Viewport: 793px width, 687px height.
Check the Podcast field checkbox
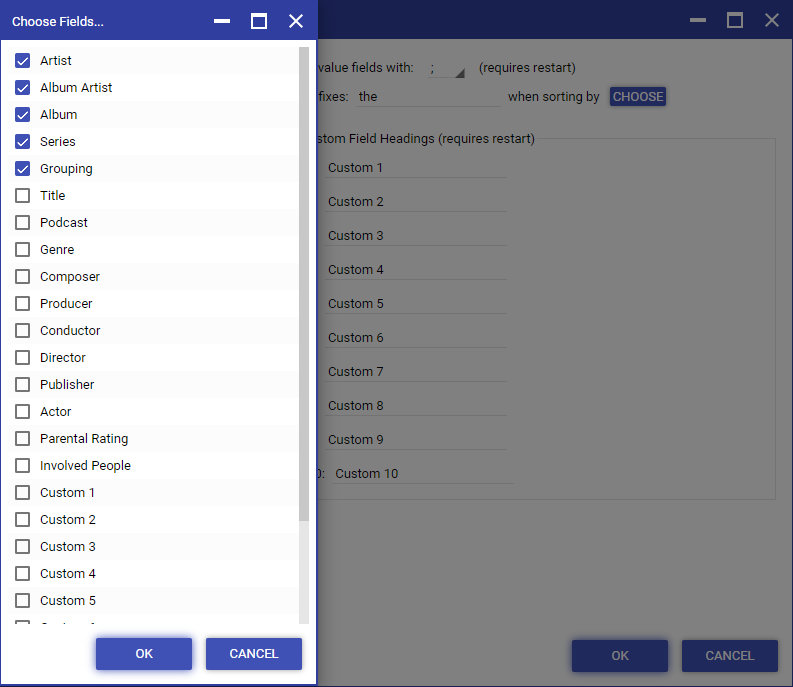(x=23, y=223)
